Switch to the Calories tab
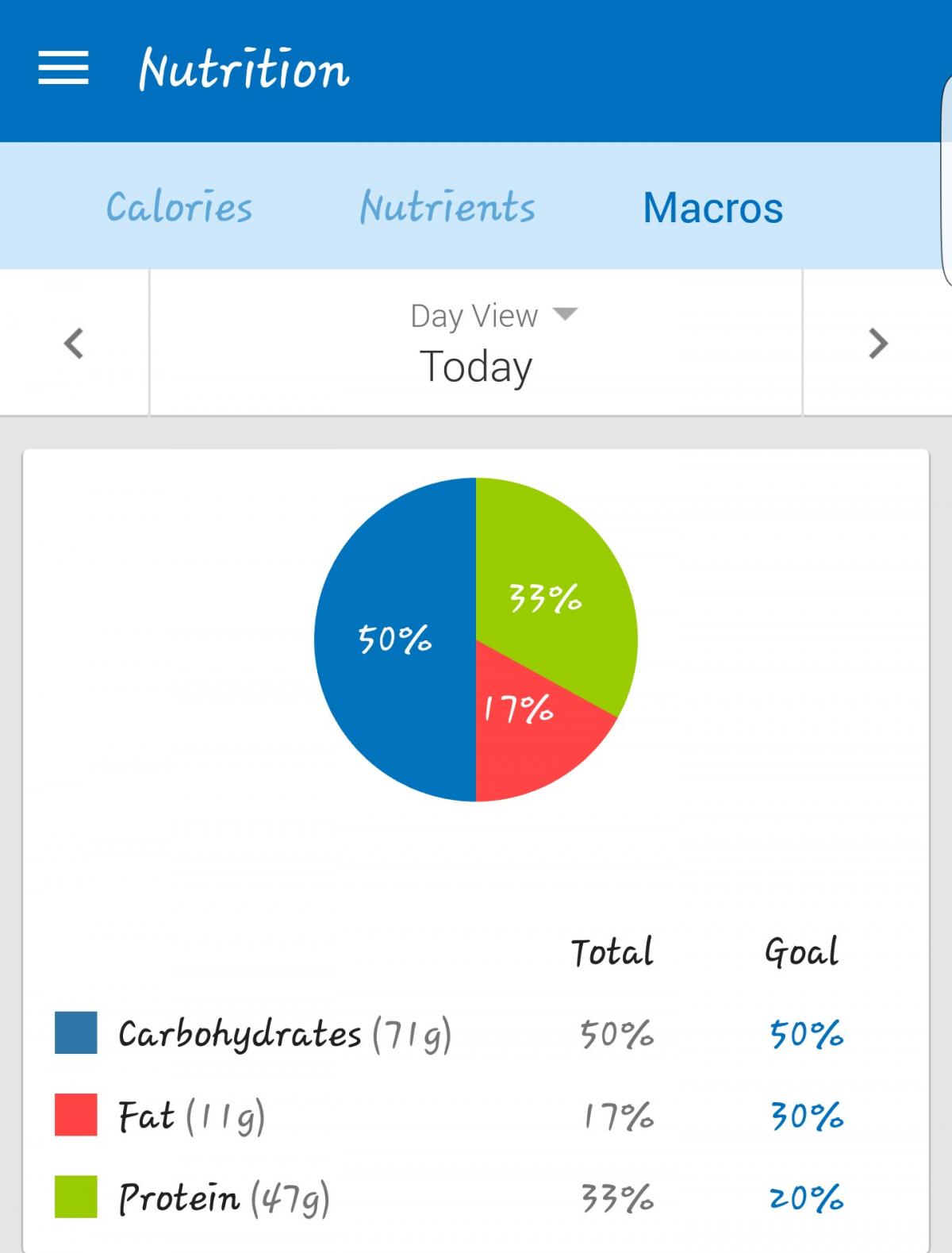 (179, 207)
